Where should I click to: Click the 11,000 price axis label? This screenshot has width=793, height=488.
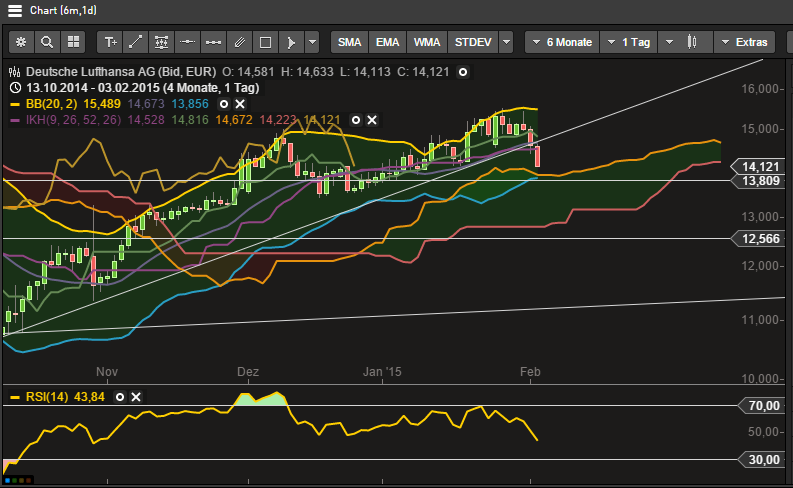(760, 320)
